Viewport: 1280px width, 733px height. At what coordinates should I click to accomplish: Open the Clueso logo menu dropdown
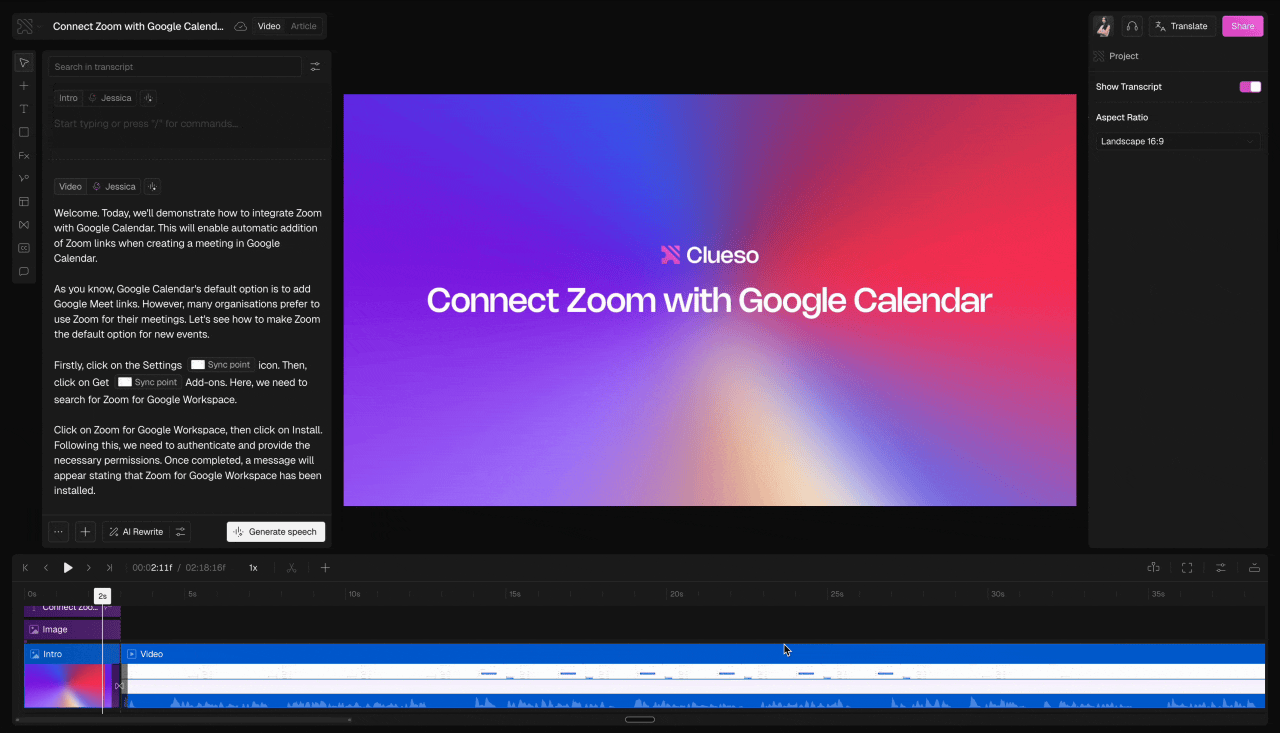tap(25, 26)
